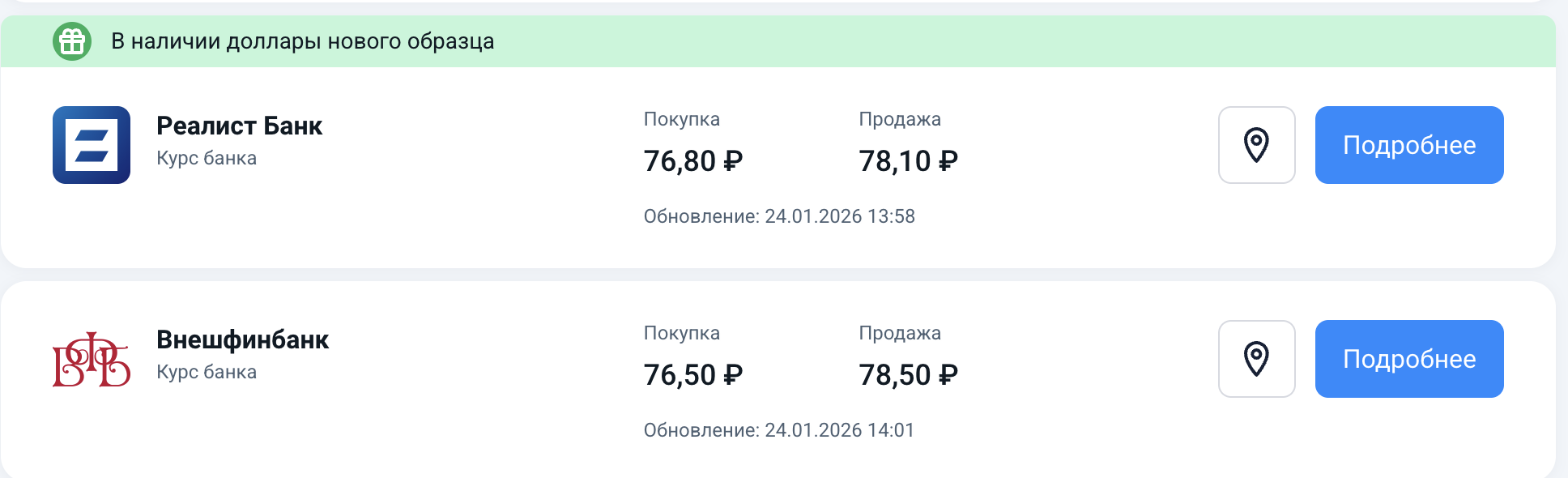
Task: Click the Внешфинбанк sell rate 78,50 ₽
Action: coord(908,375)
